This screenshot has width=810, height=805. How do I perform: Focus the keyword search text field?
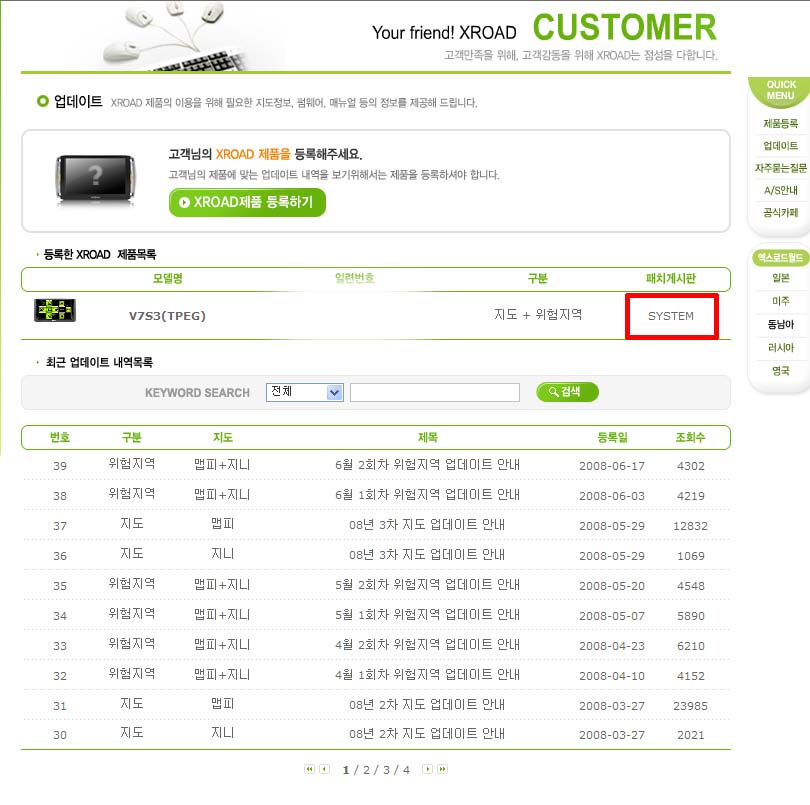(x=434, y=392)
